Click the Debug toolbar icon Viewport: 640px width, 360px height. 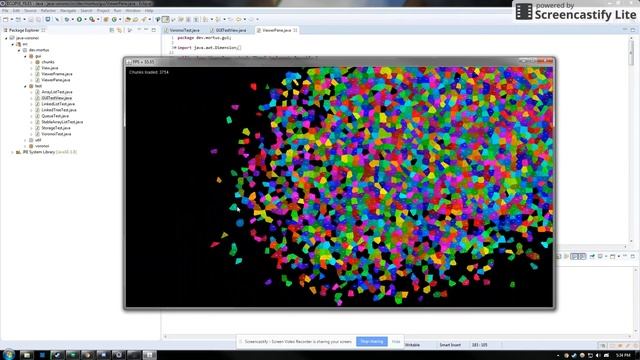tap(67, 19)
